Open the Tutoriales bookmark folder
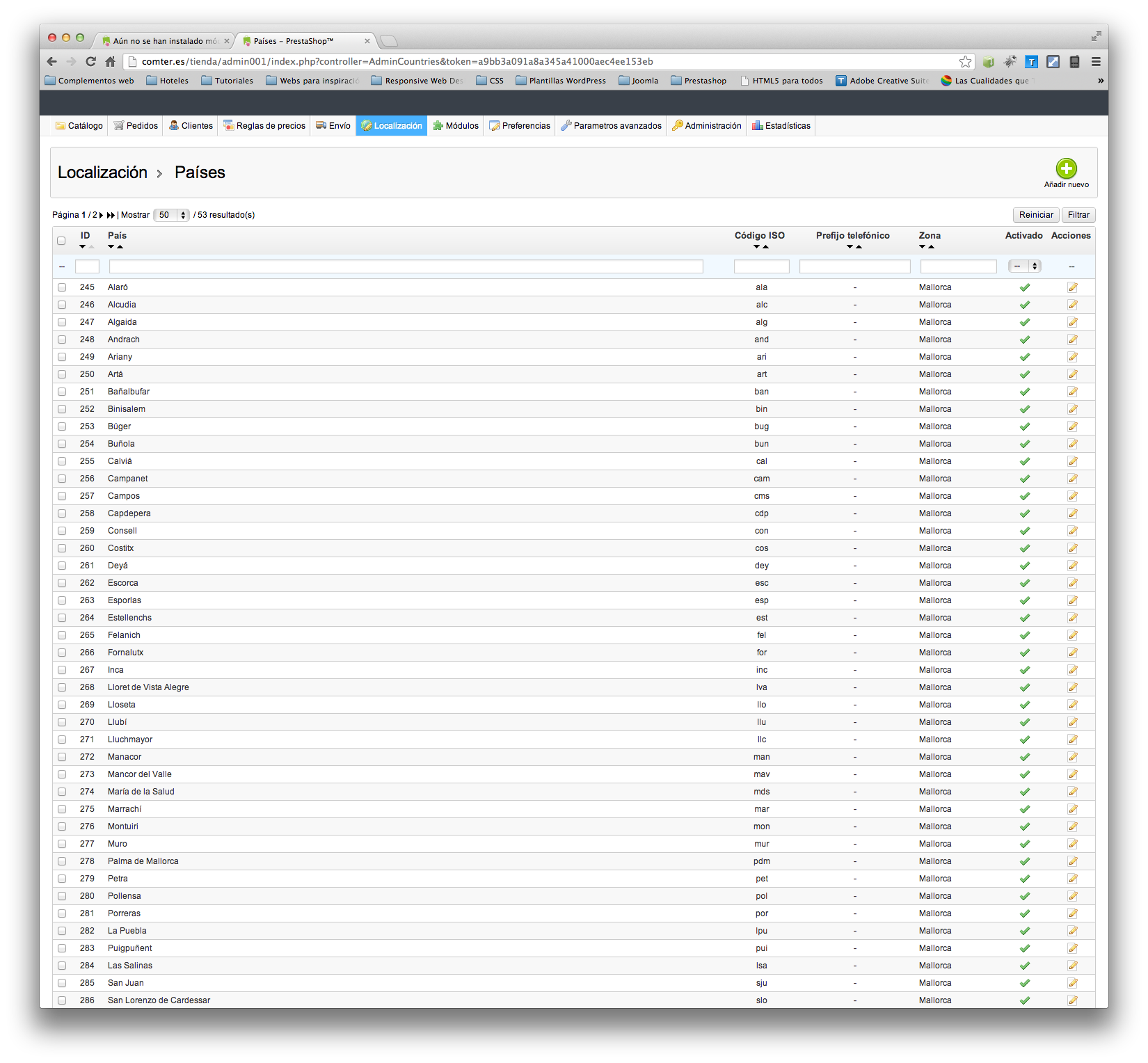The image size is (1148, 1063). tap(228, 81)
